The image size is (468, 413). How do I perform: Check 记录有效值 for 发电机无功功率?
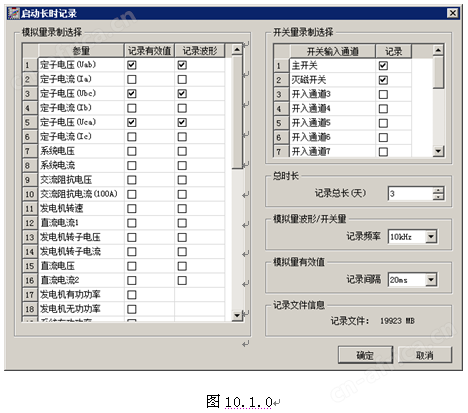click(x=132, y=309)
